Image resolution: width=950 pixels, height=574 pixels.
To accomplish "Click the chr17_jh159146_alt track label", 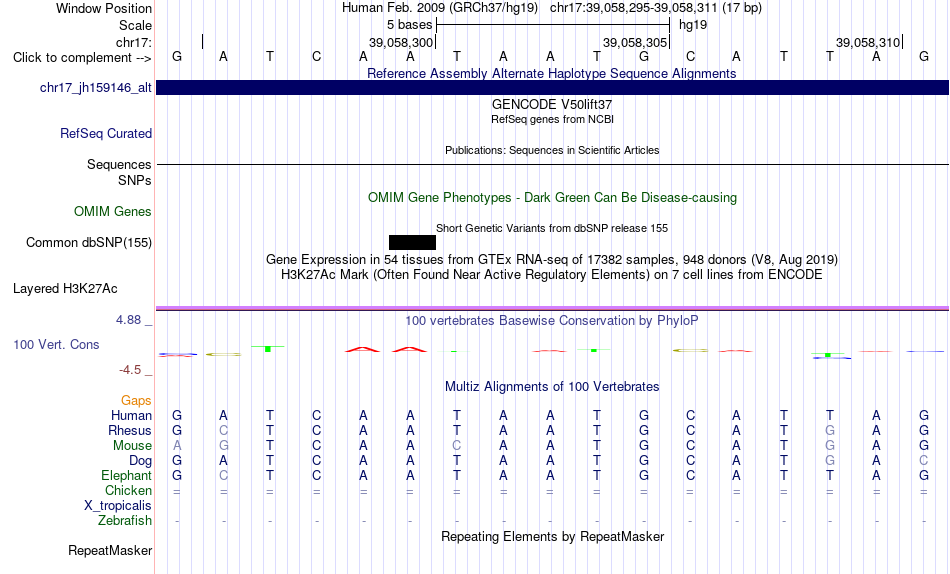I will (95, 88).
